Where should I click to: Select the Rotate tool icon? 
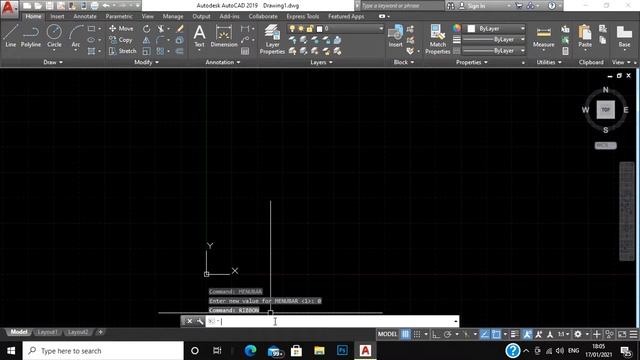pos(147,29)
